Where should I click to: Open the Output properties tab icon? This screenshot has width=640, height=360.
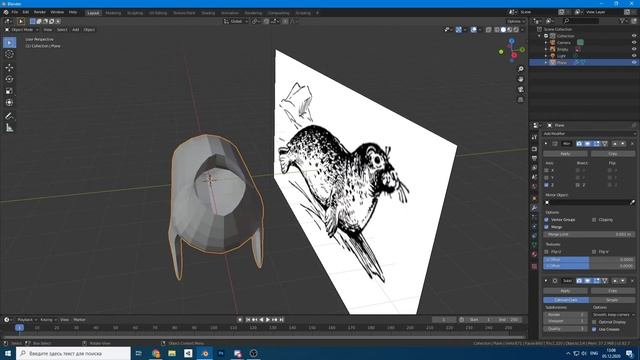pos(534,158)
